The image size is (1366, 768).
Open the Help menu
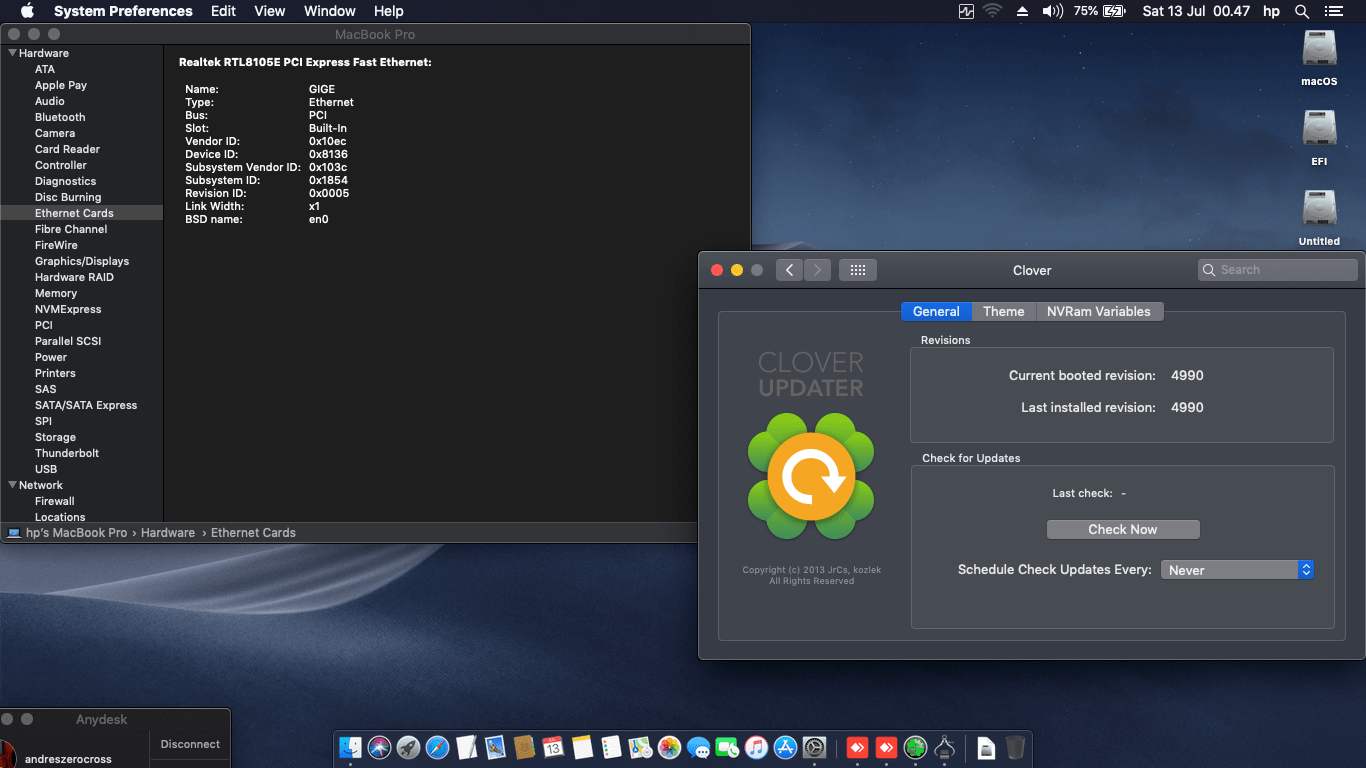pos(388,11)
